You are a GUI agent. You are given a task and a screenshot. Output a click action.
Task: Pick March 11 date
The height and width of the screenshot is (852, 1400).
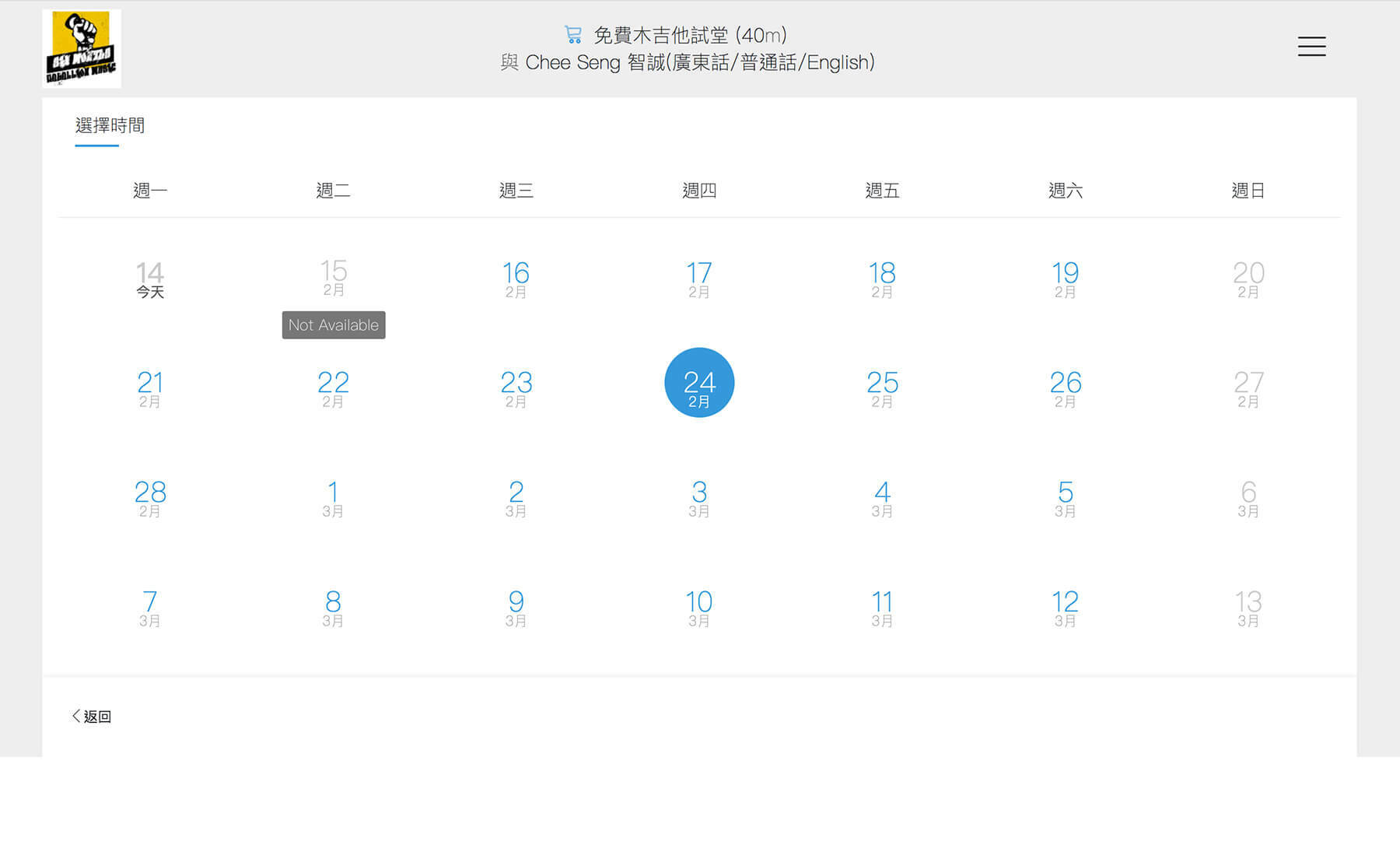click(882, 608)
